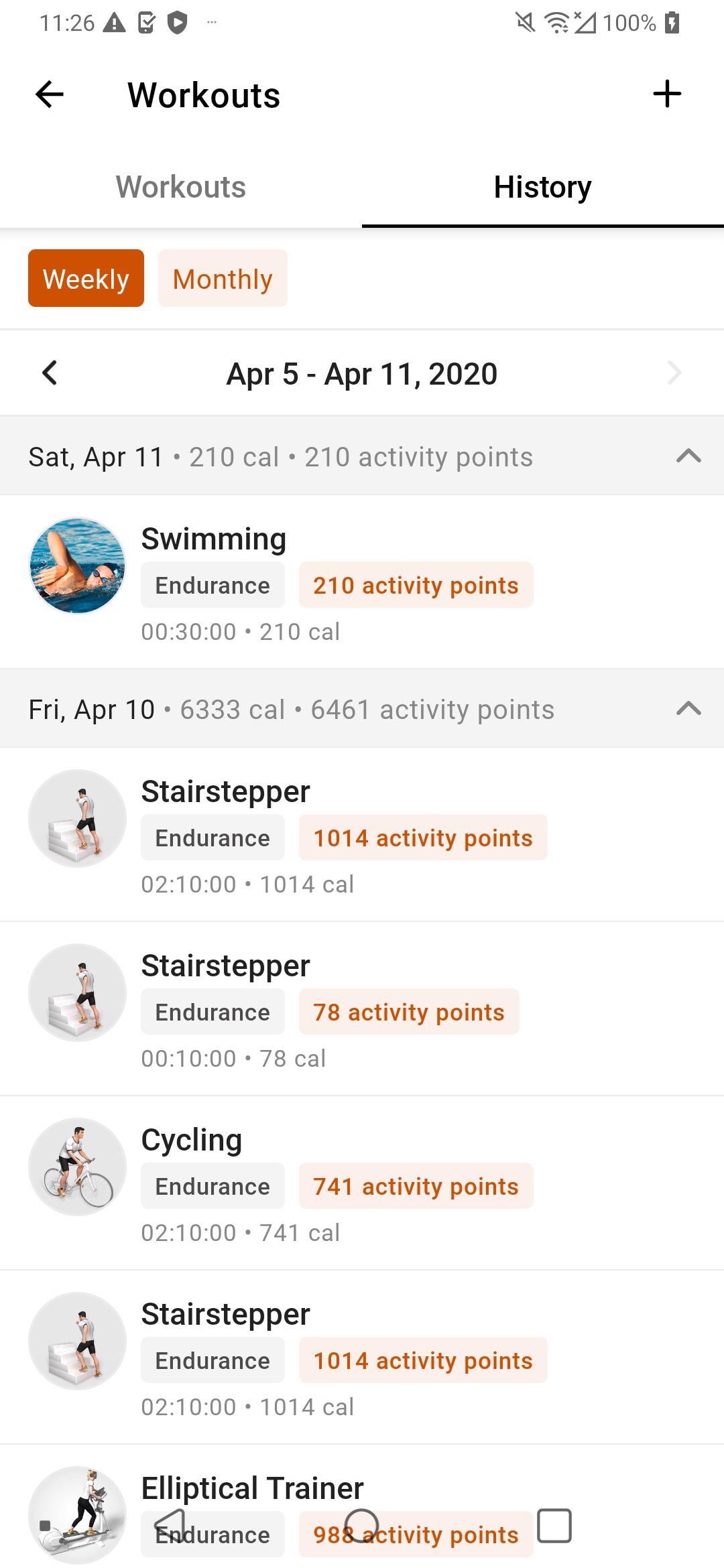Collapse the Fri, Apr 10 section
The width and height of the screenshot is (724, 1568).
688,709
